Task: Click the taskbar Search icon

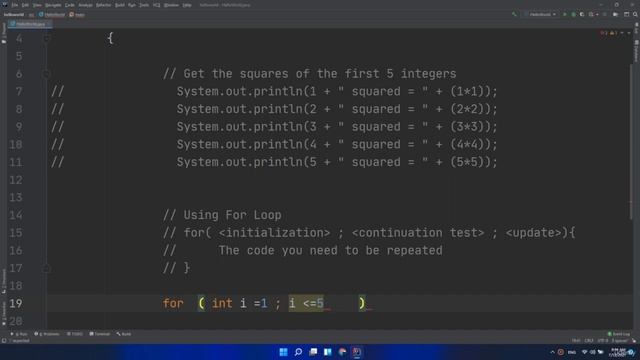Action: point(298,352)
